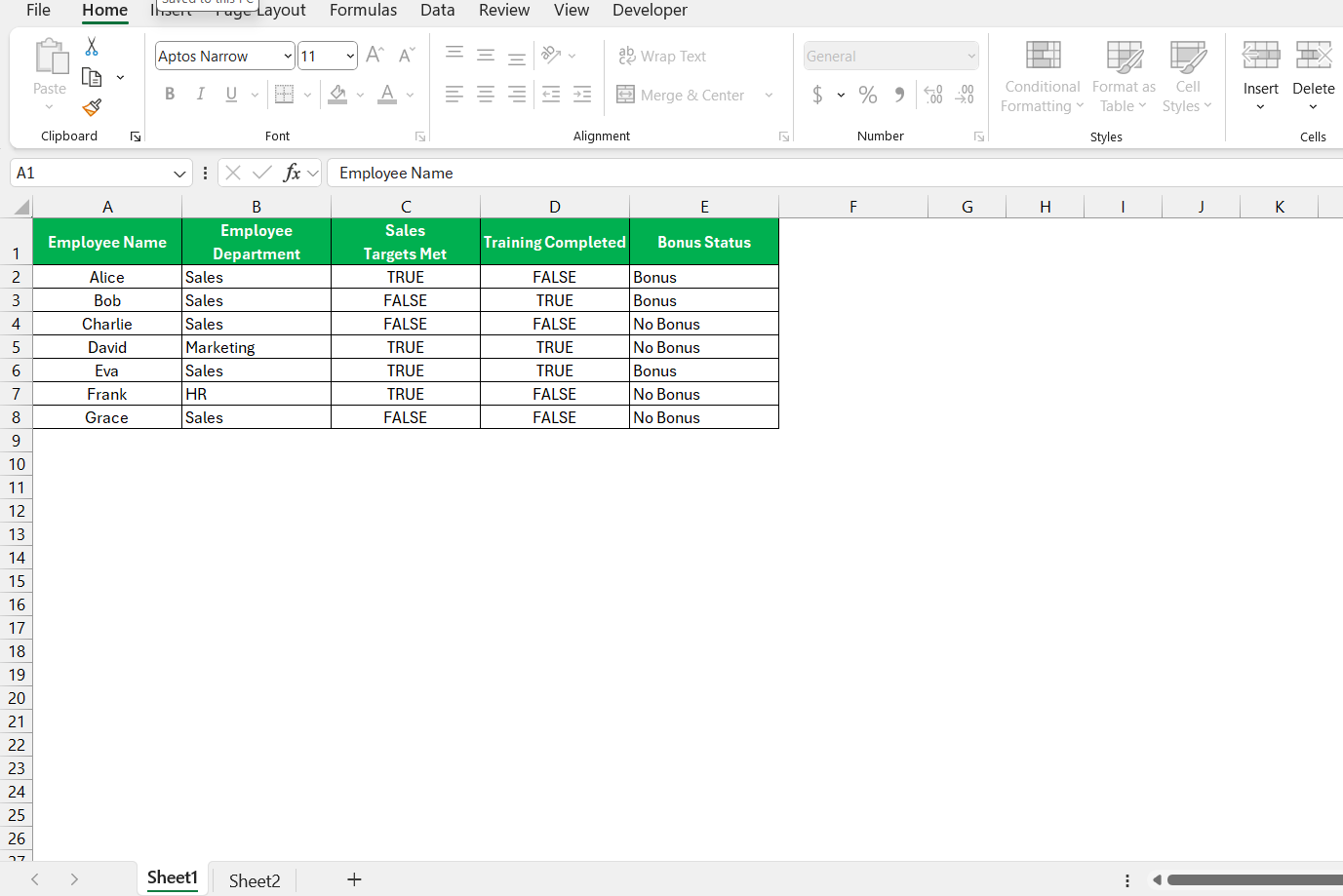Select column C header
Screen dimensions: 1343x896
coord(406,207)
